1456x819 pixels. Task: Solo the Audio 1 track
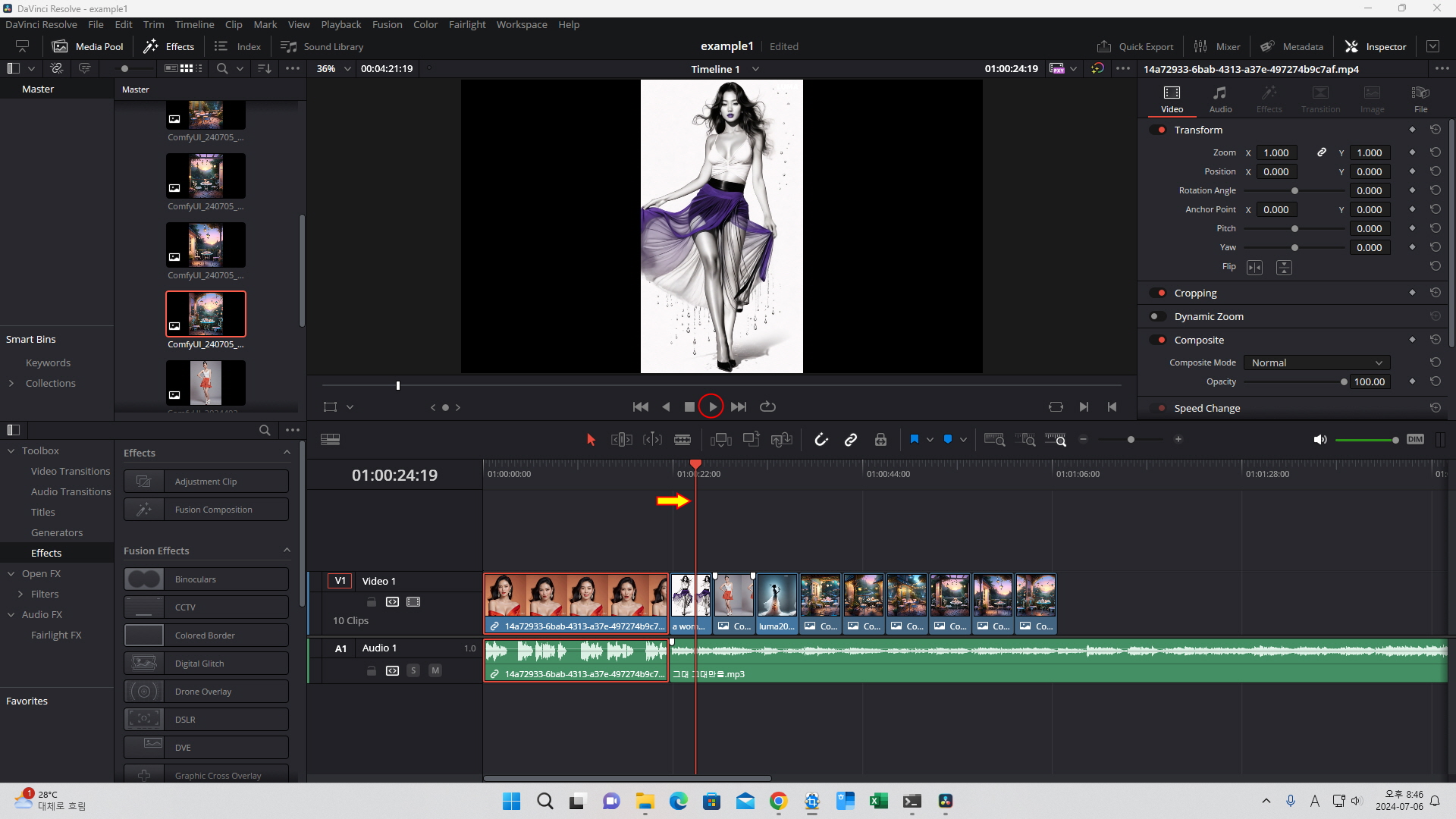(413, 670)
